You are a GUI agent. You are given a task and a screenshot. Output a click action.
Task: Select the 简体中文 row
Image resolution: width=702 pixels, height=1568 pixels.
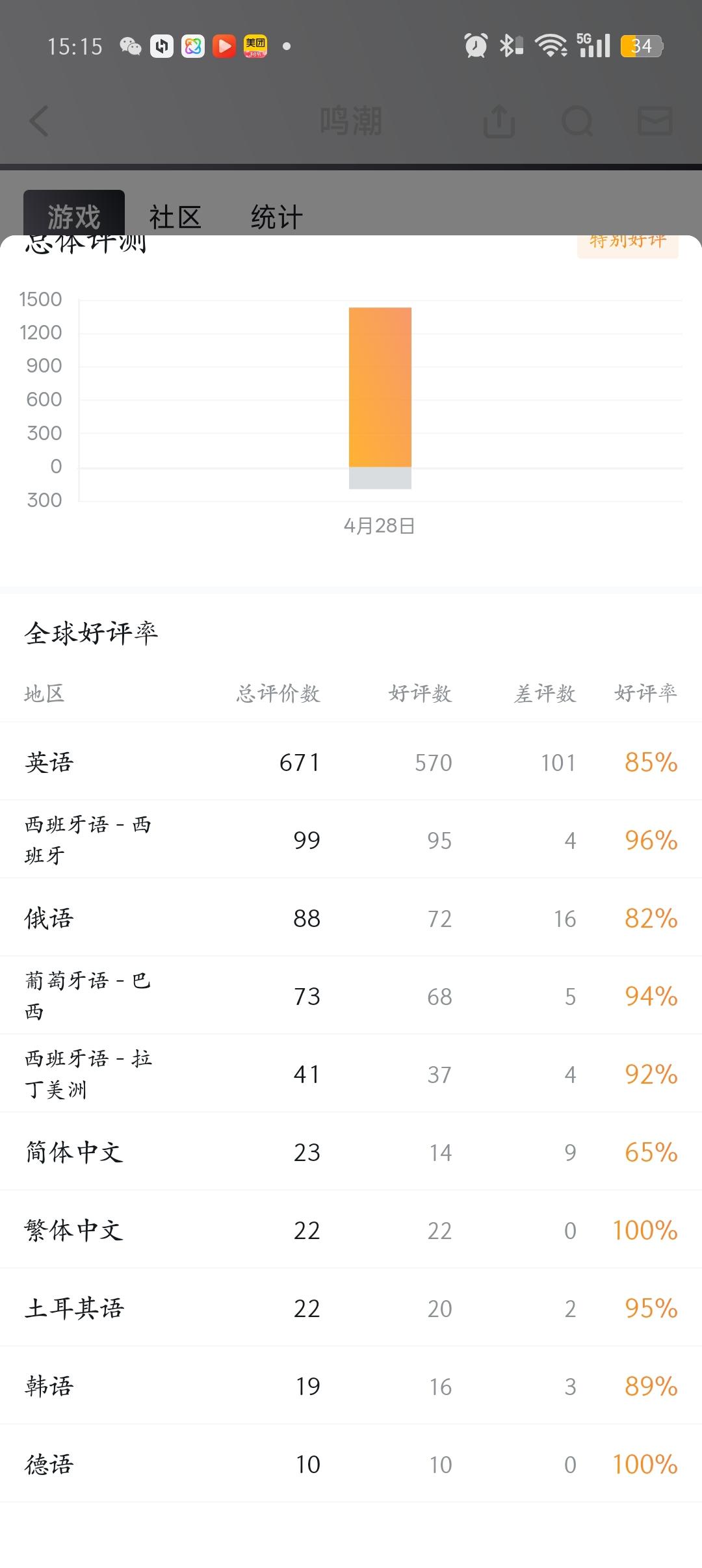pos(351,1151)
